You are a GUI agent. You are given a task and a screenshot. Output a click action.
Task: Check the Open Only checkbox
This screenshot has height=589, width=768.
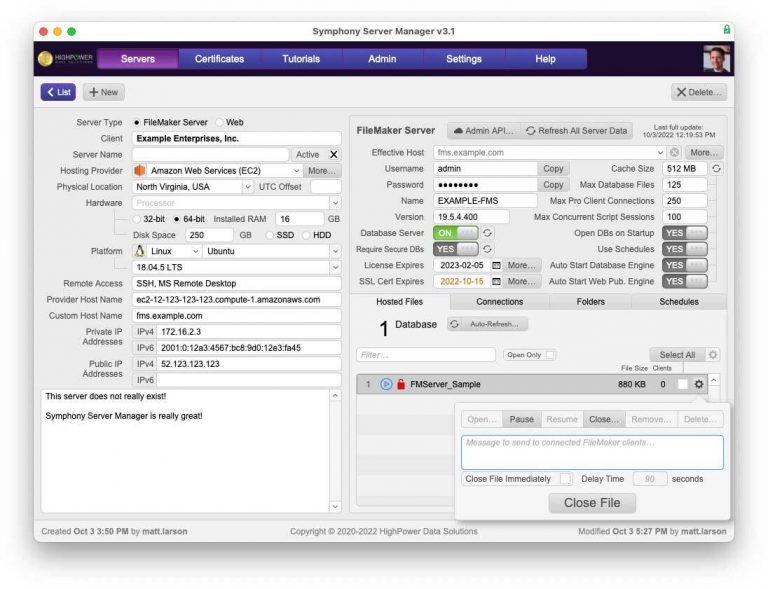[x=550, y=355]
